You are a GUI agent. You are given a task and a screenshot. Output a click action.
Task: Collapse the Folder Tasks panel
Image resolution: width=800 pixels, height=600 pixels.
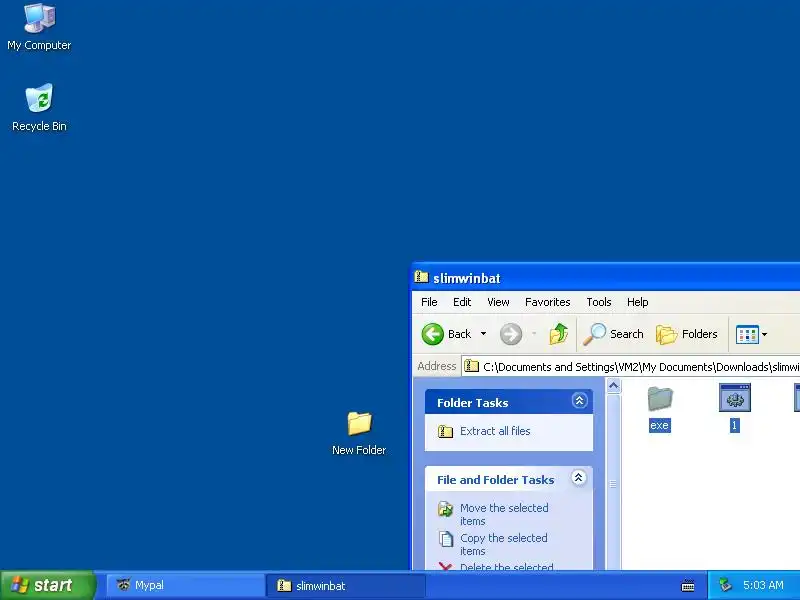(x=579, y=401)
